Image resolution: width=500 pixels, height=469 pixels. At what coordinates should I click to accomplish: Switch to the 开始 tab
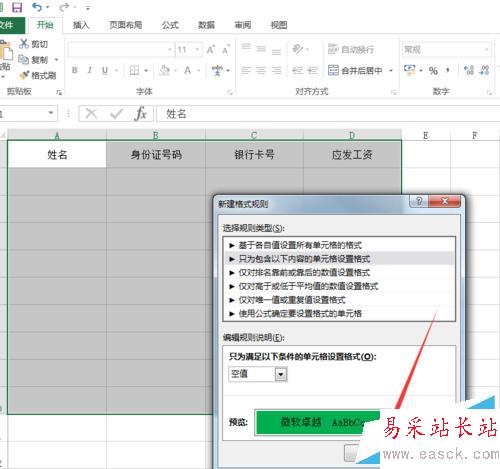pyautogui.click(x=45, y=25)
